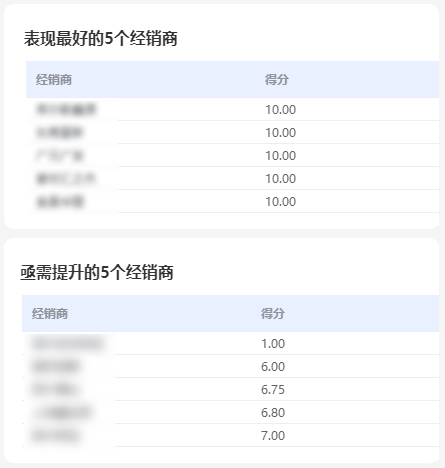Click the bottommost 10.00 score in best-performers table

281,202
